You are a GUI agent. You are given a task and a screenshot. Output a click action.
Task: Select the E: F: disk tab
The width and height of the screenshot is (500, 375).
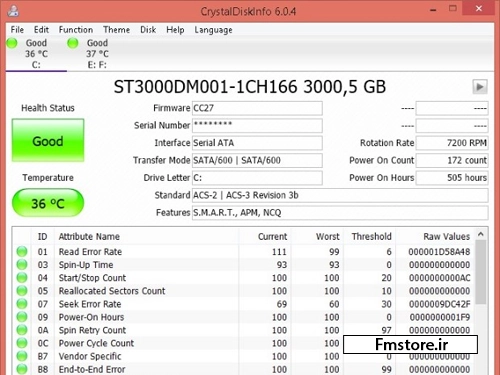coord(97,54)
